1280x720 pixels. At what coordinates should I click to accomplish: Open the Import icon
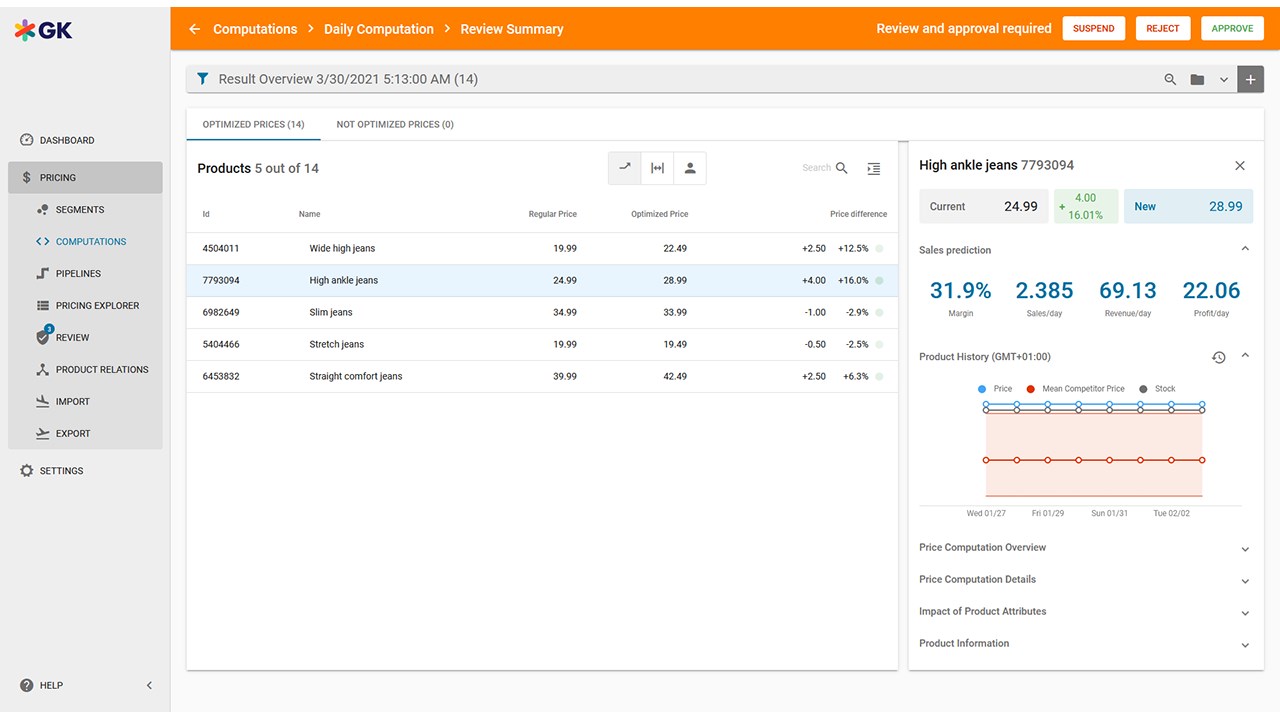[x=42, y=402]
